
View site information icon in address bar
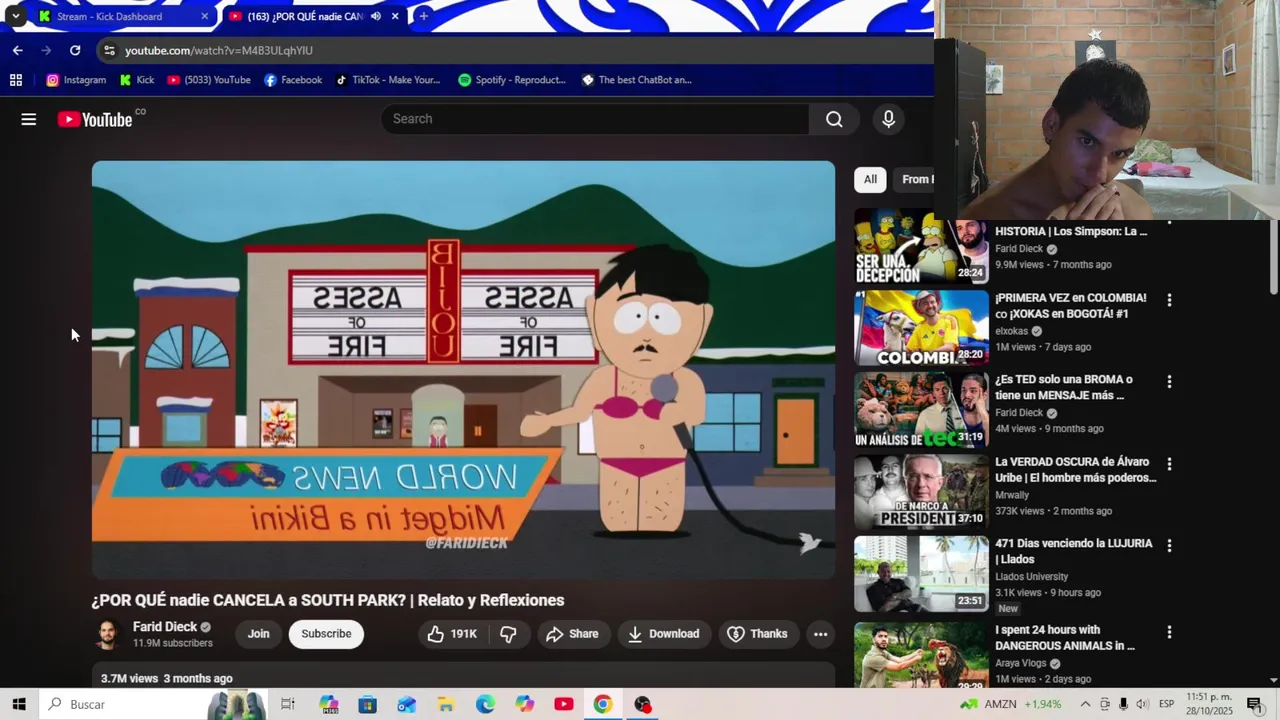[109, 50]
